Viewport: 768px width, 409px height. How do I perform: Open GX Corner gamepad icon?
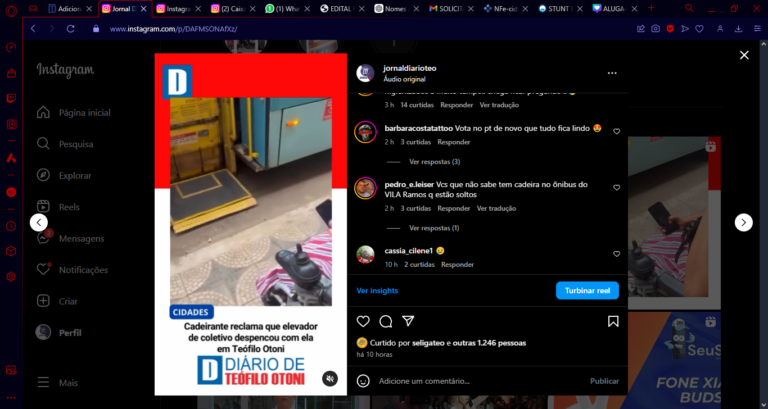click(33, 9)
